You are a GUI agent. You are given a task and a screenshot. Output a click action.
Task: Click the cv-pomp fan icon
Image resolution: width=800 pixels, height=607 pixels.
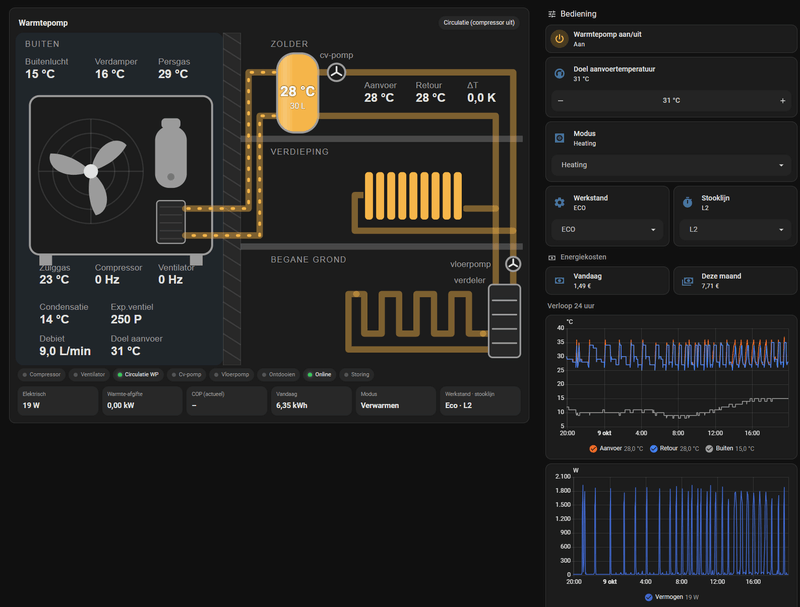point(336,72)
